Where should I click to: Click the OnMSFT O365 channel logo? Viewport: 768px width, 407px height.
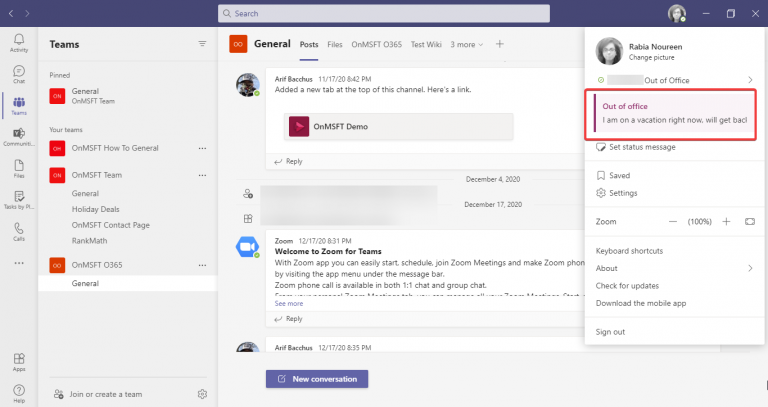point(238,44)
